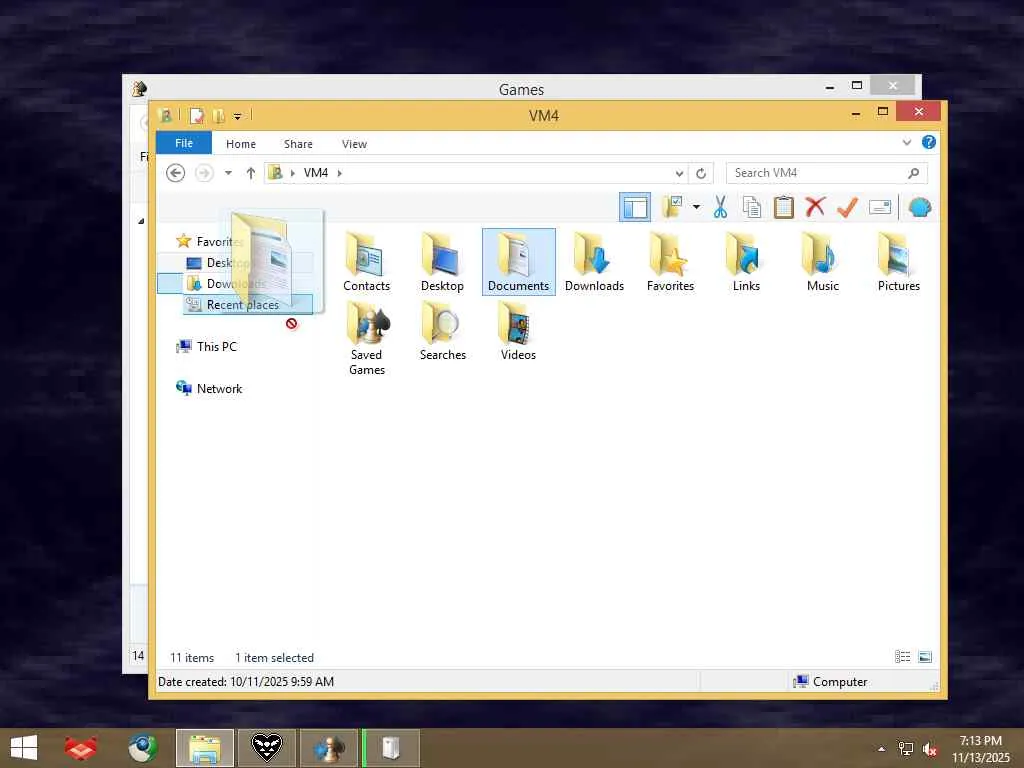Image resolution: width=1024 pixels, height=768 pixels.
Task: Go up one folder level
Action: click(251, 173)
